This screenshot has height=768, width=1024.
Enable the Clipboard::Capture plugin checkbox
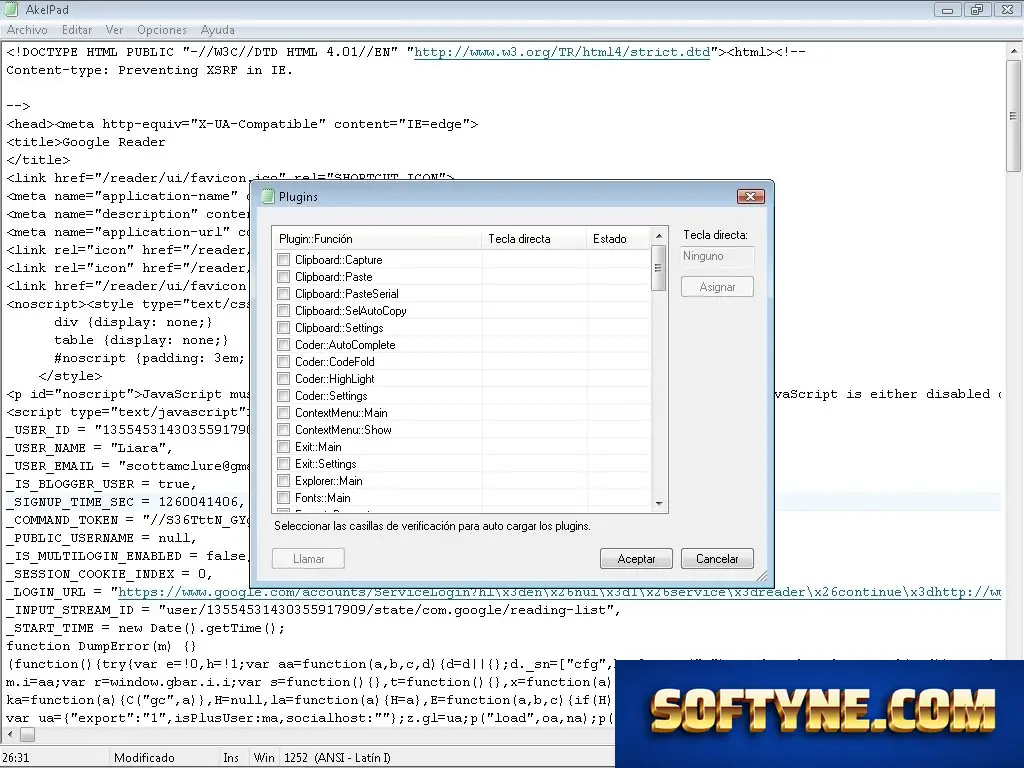coord(283,259)
